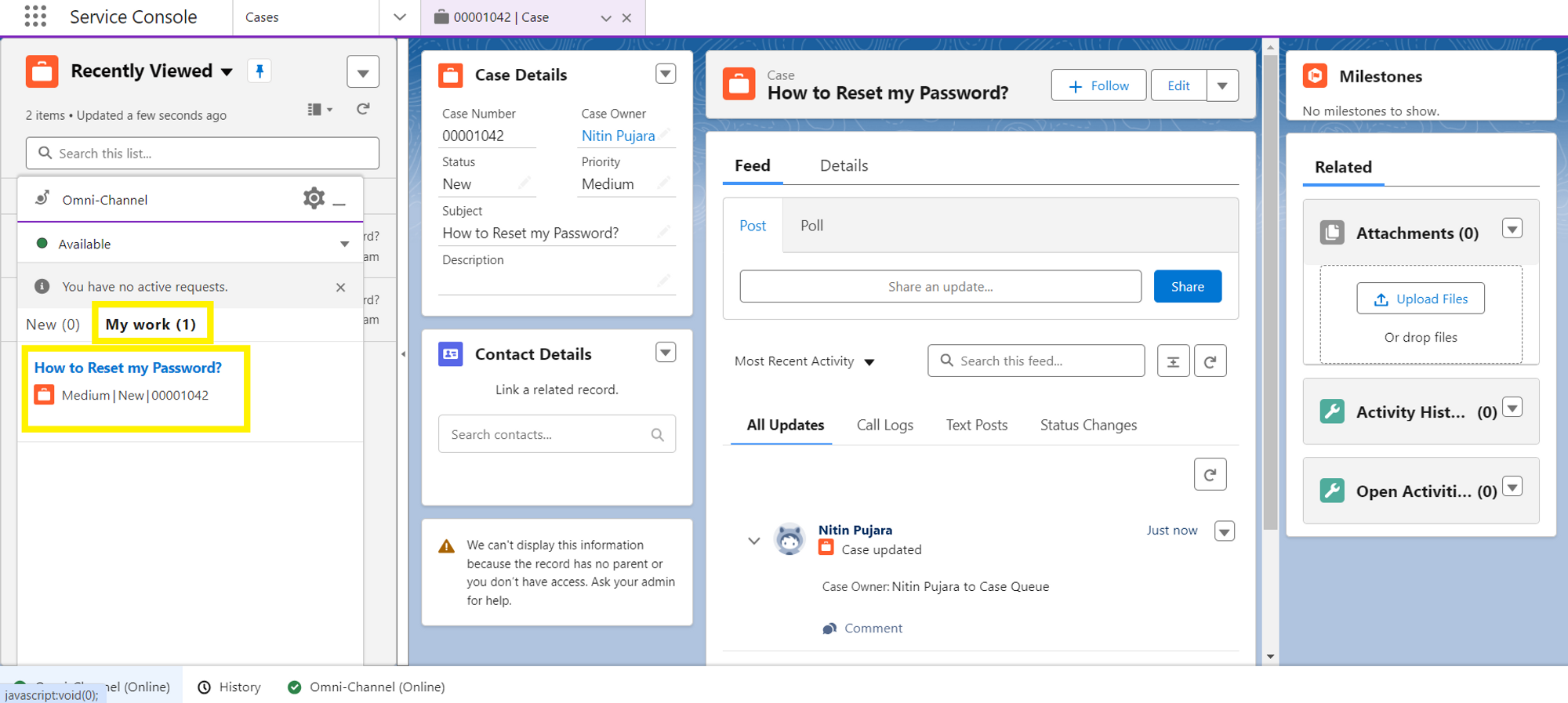The image size is (1568, 703).
Task: Edit Priority field pencil icon
Action: coord(665,183)
